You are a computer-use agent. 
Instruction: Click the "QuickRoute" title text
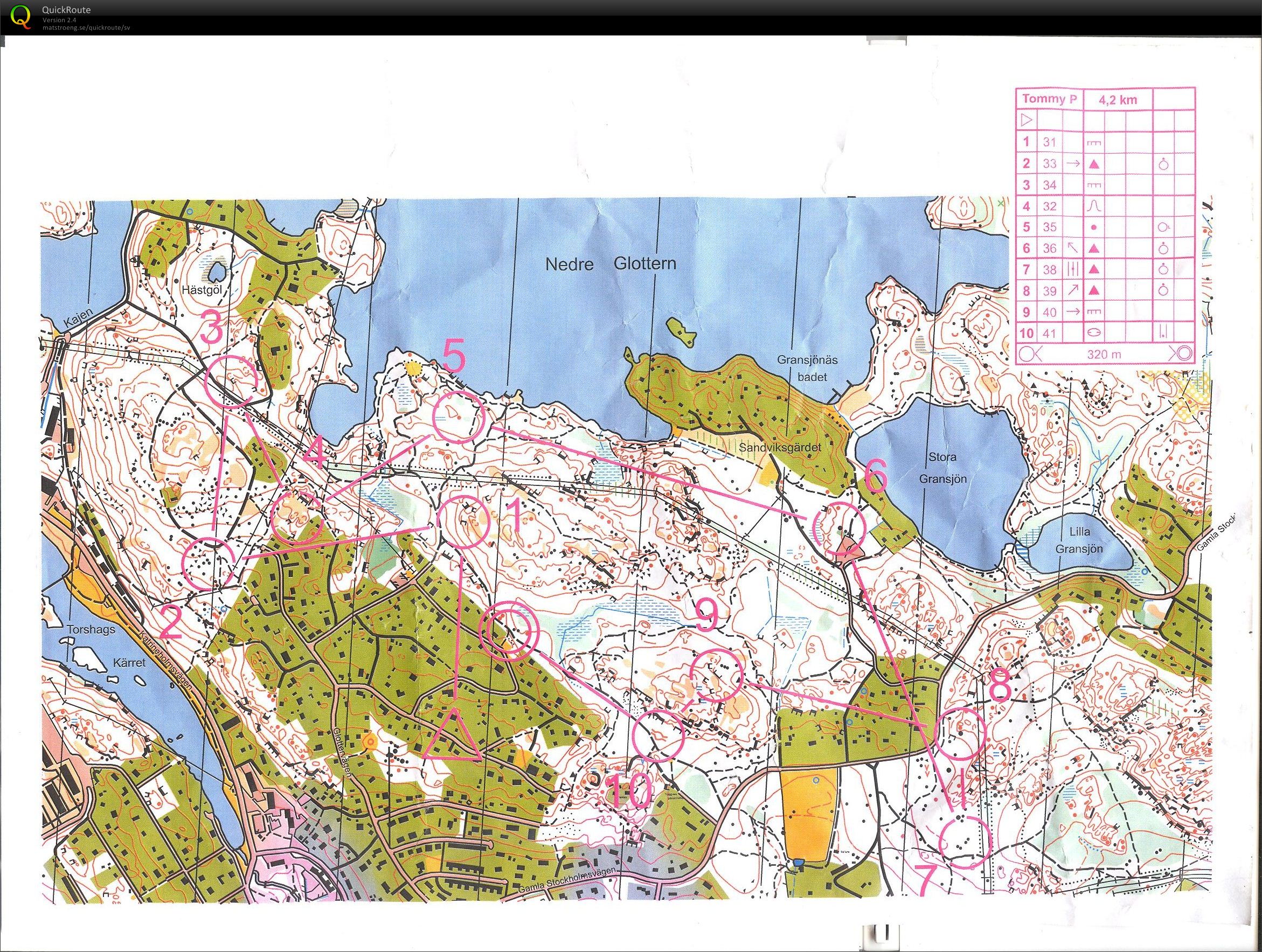click(66, 10)
